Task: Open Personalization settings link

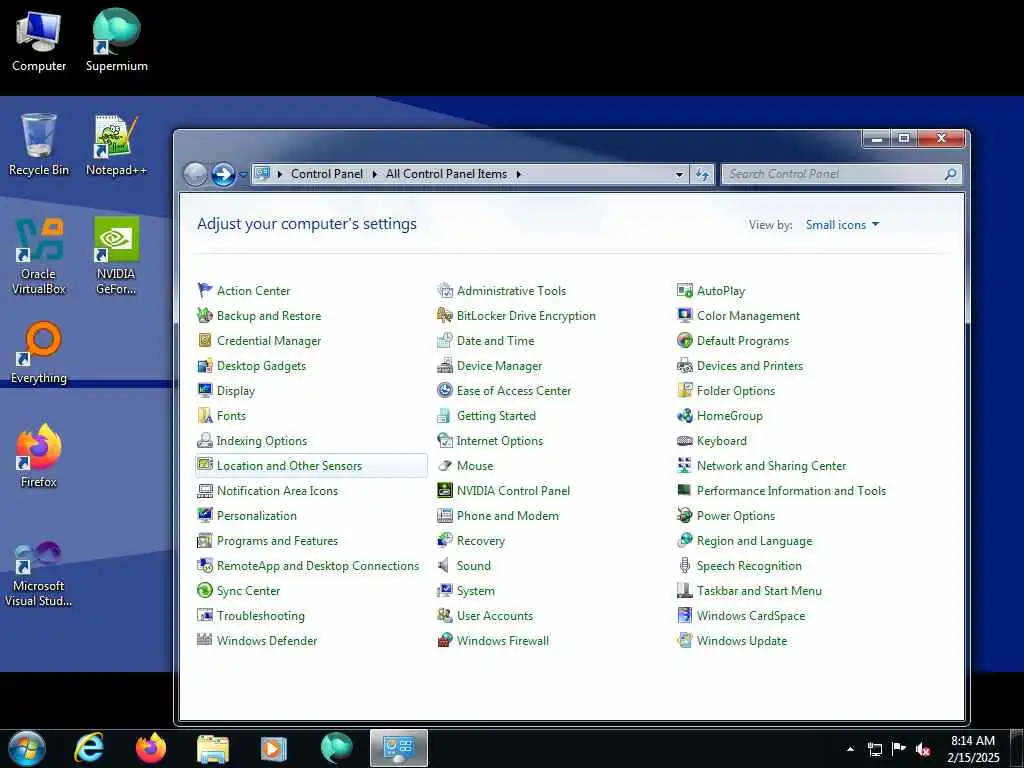Action: (257, 515)
